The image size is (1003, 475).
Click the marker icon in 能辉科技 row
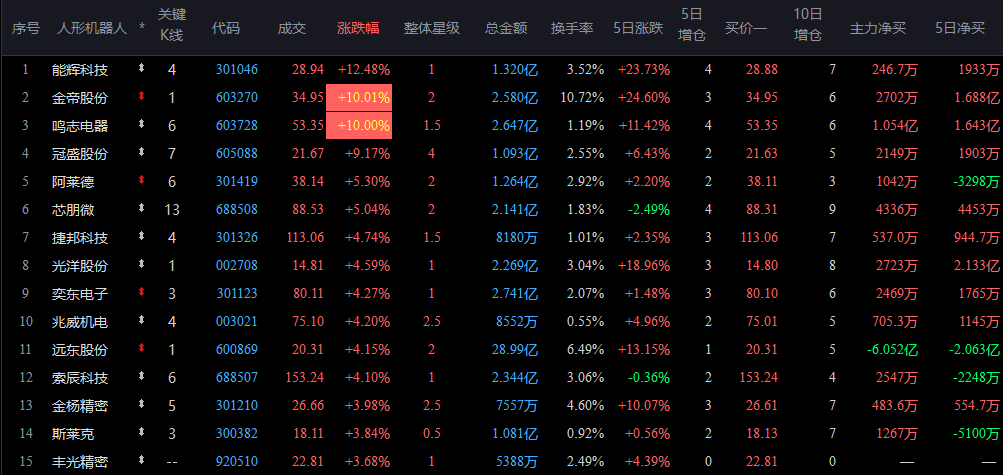[x=141, y=68]
